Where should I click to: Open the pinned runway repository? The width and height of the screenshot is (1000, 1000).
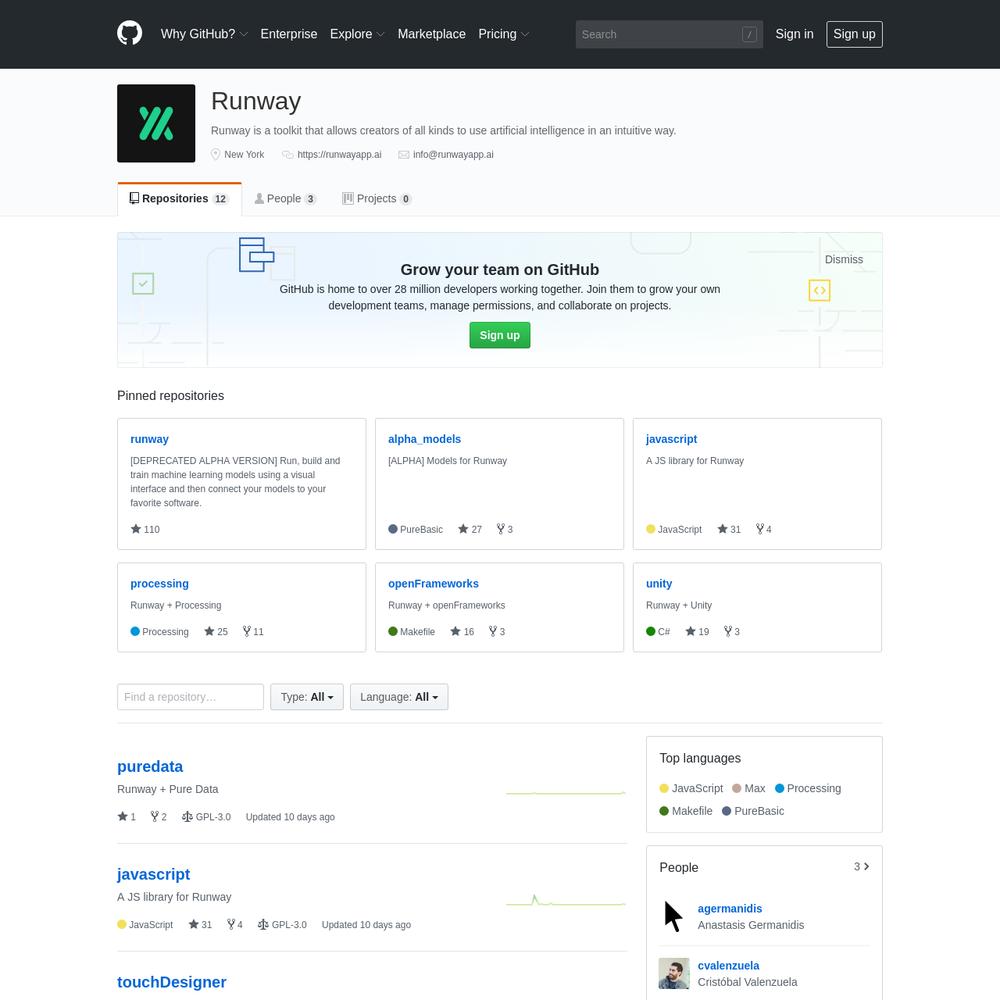[149, 439]
